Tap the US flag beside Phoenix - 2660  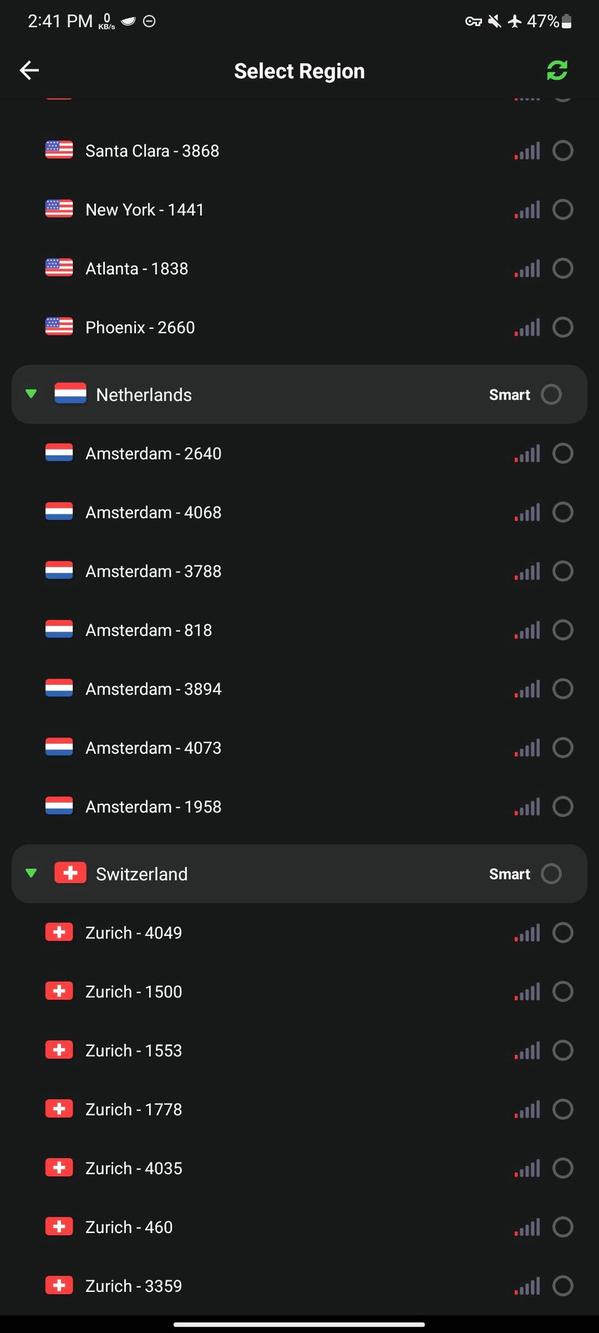59,327
